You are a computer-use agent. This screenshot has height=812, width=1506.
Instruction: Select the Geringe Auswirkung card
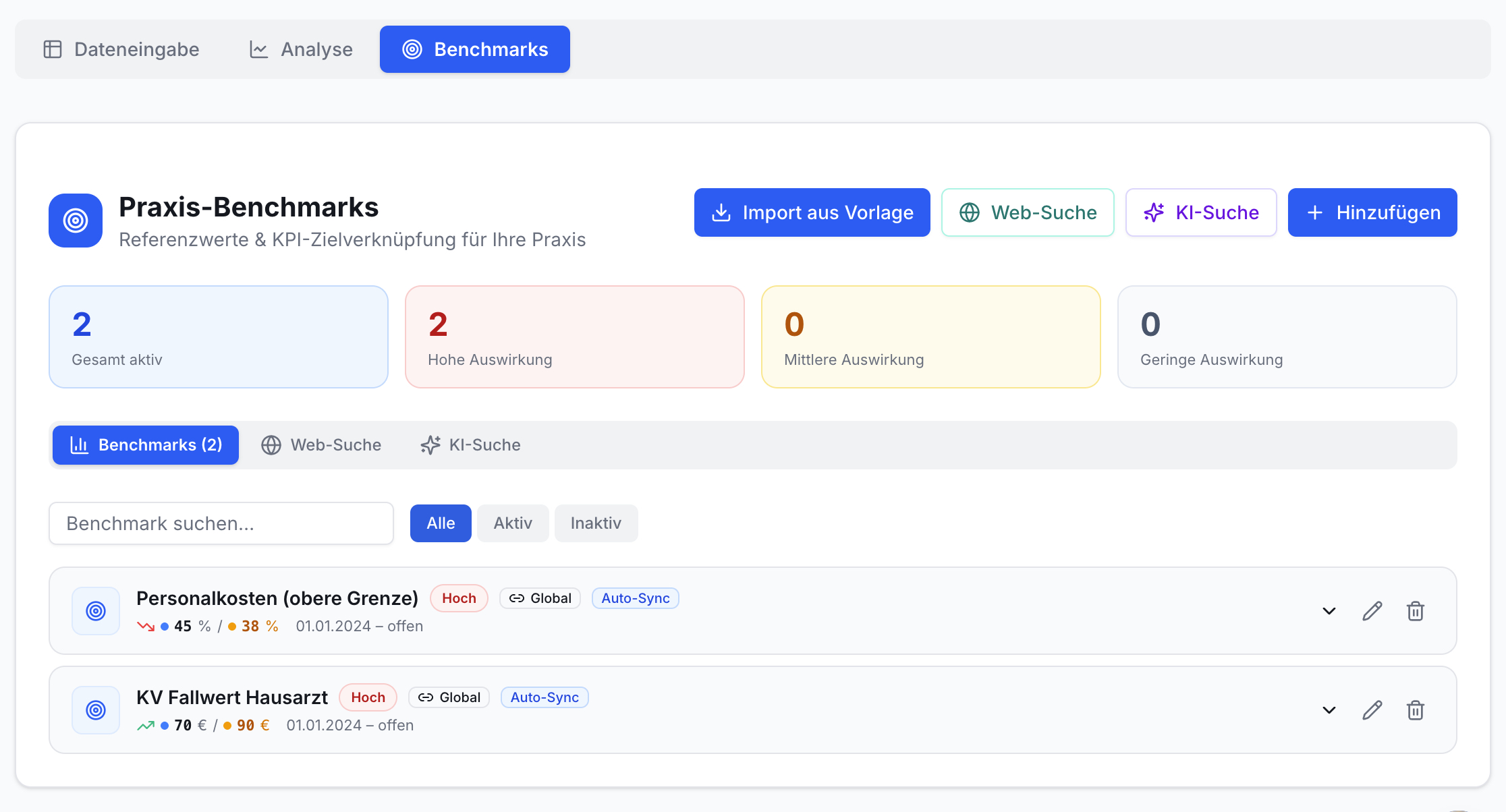(1287, 337)
